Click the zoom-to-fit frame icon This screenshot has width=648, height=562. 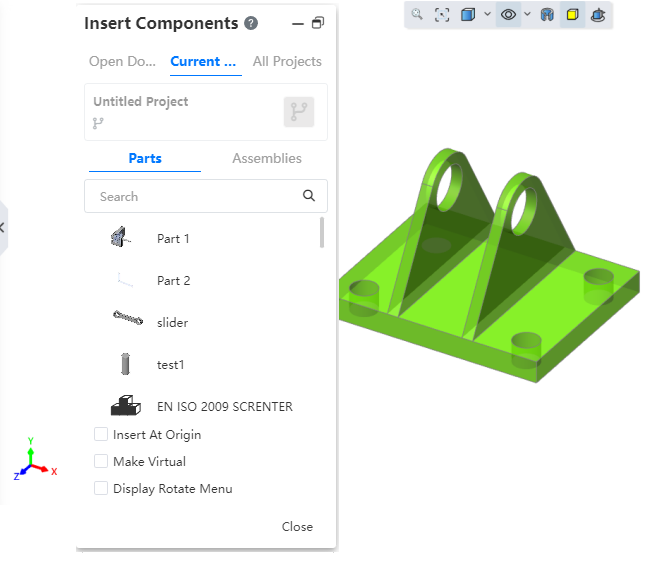coord(442,15)
